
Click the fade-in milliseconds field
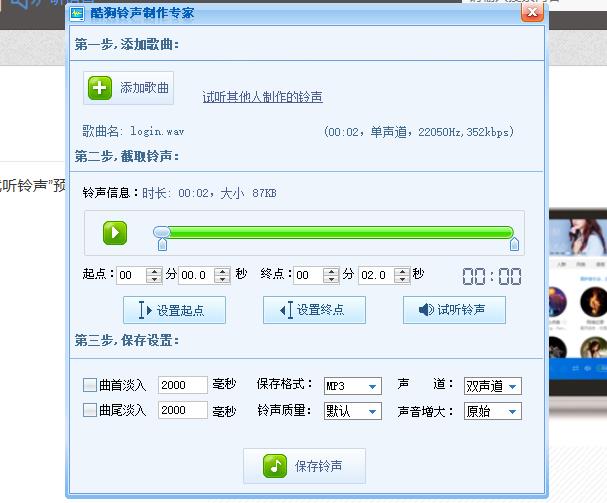pos(183,385)
